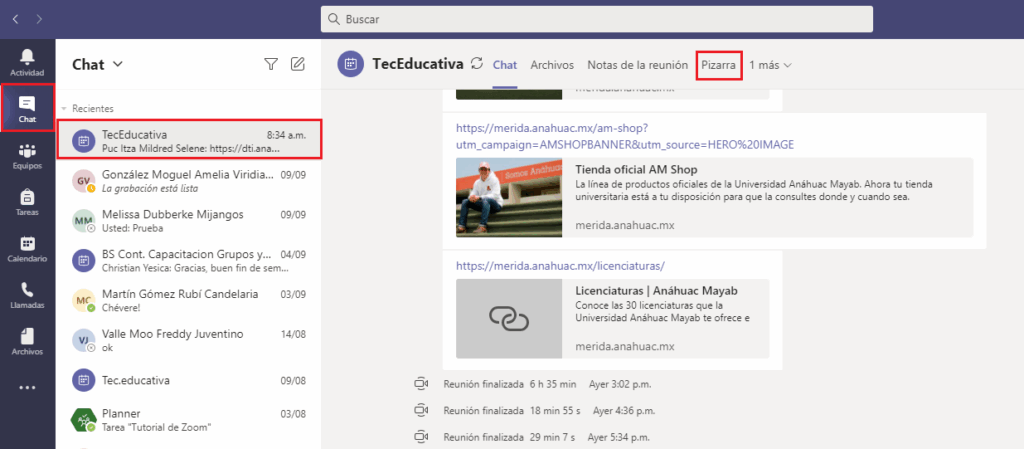Click the filter icon in Chat header
The image size is (1024, 449).
pyautogui.click(x=271, y=64)
